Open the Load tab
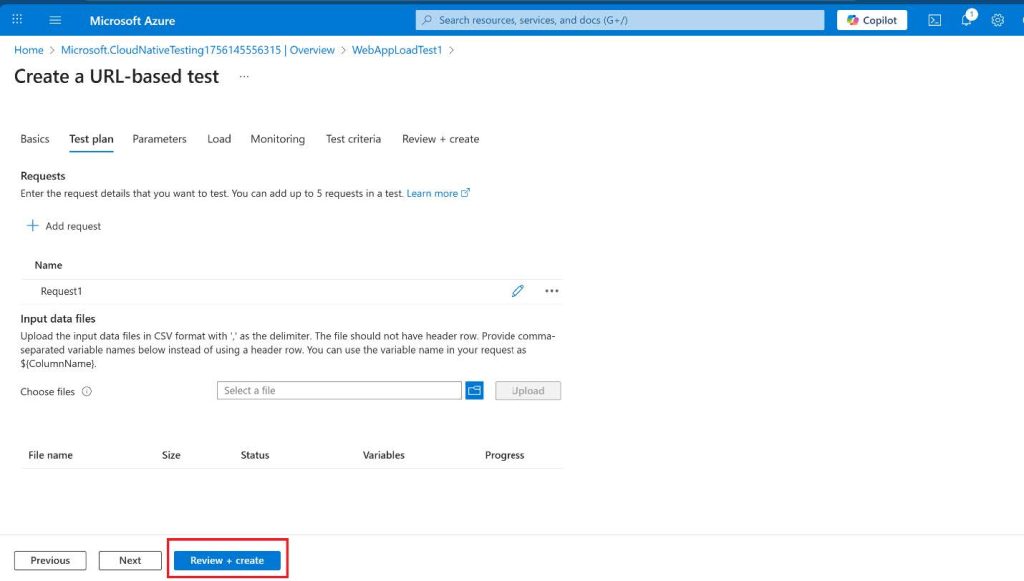Screen dimensions: 1024x581 click(219, 139)
